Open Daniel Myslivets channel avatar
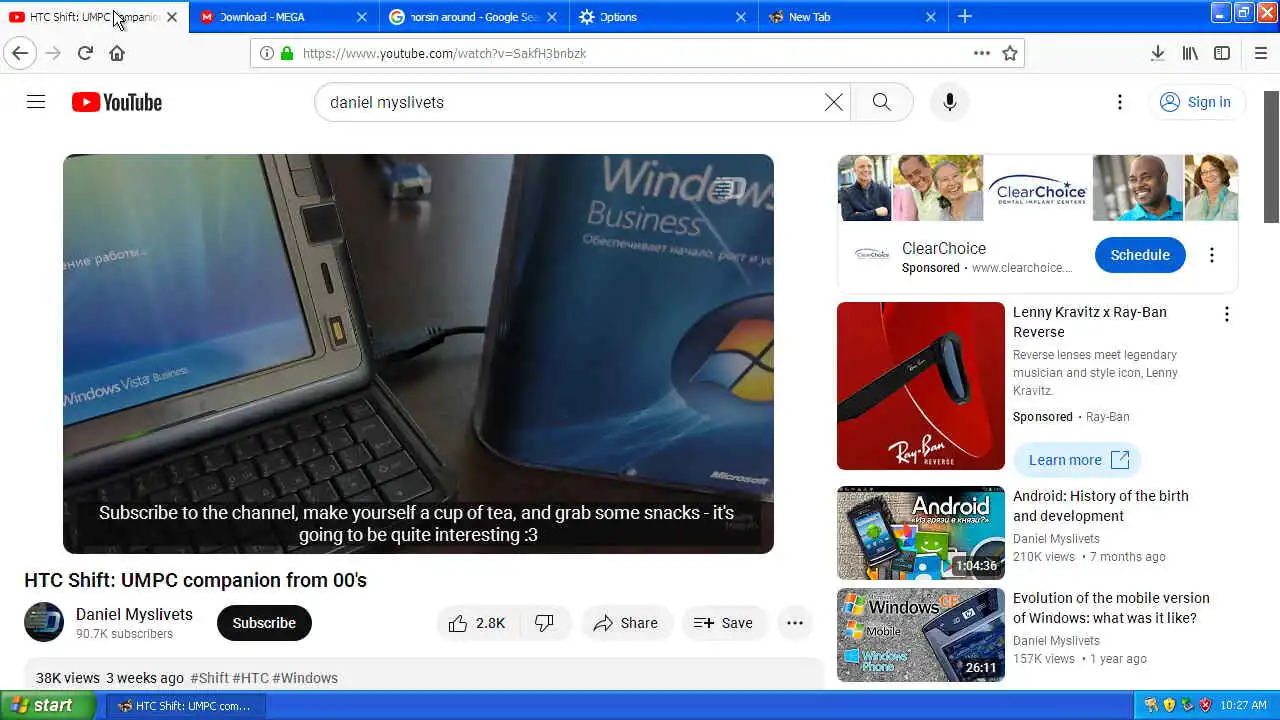The image size is (1280, 720). tap(44, 622)
